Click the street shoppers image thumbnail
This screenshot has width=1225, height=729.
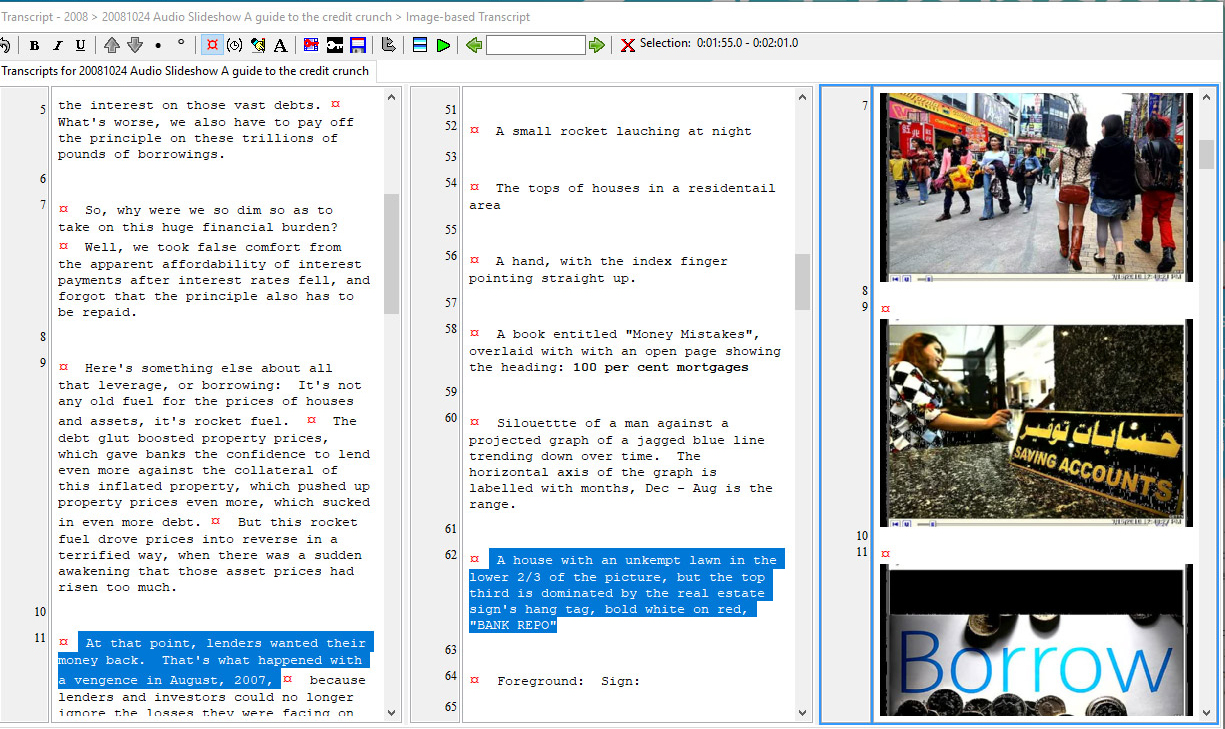1036,186
